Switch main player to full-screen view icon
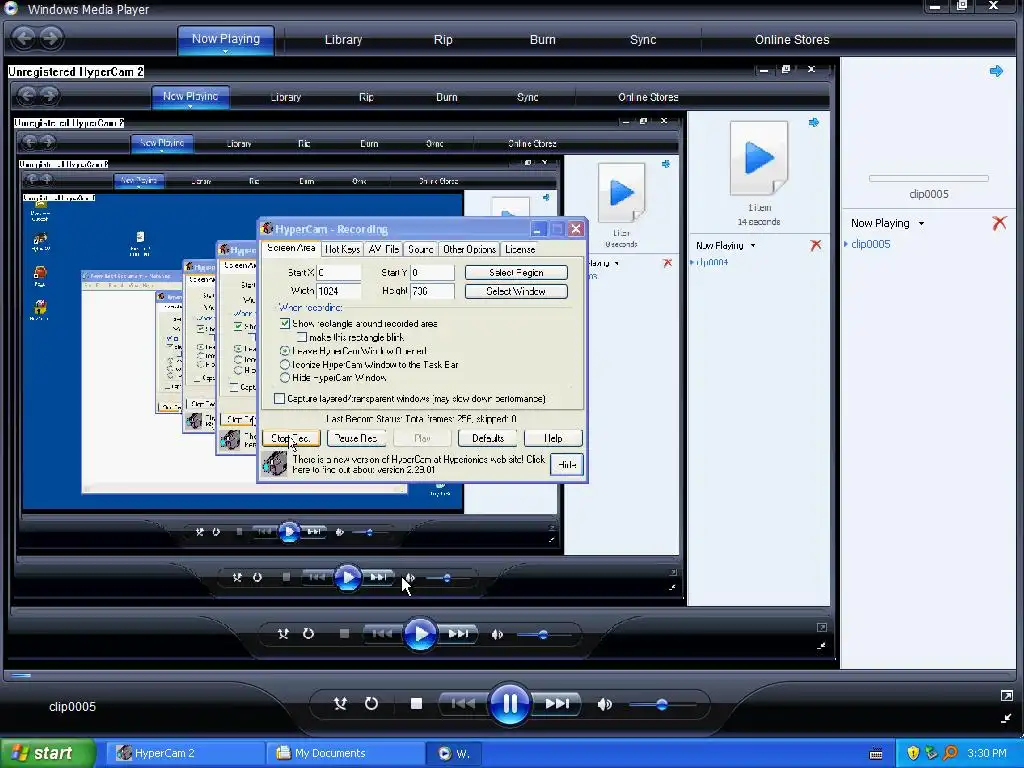1024x768 pixels. pyautogui.click(x=1006, y=696)
